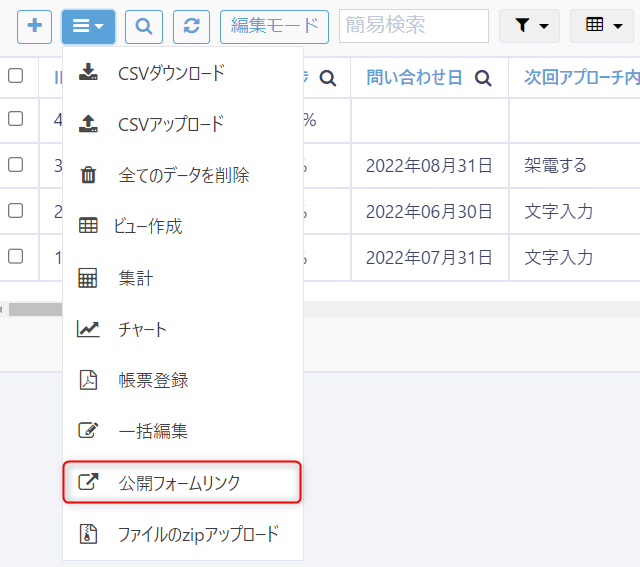Collapse the hamburger menu dropdown button
Viewport: 640px width, 567px height.
pyautogui.click(x=88, y=26)
